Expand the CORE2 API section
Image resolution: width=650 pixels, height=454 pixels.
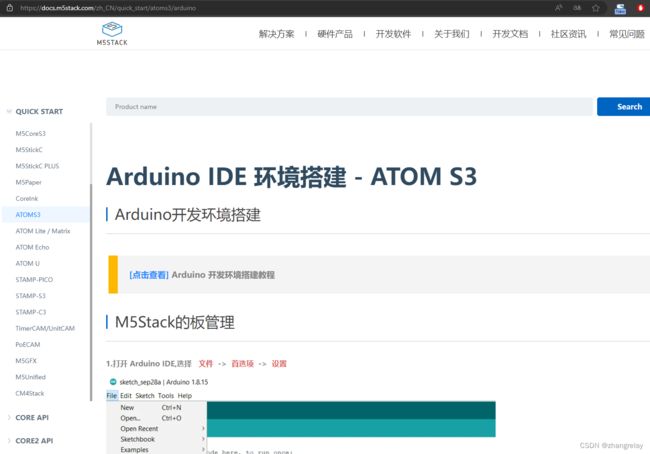click(9, 441)
